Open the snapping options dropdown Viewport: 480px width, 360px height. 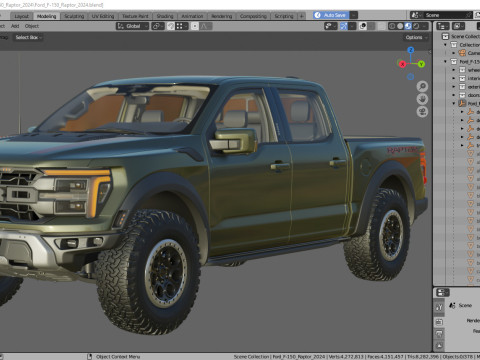182,26
